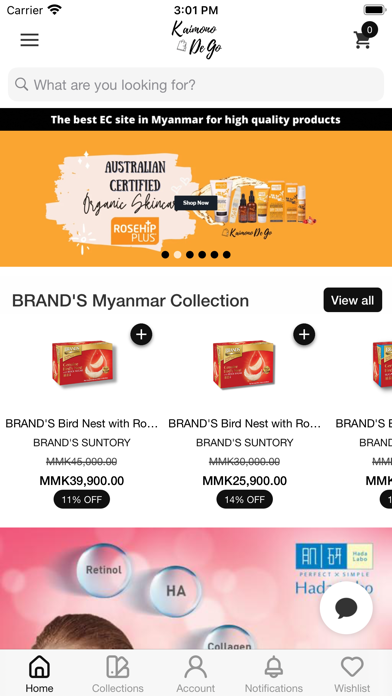Open the chat bubble support button

point(346,608)
